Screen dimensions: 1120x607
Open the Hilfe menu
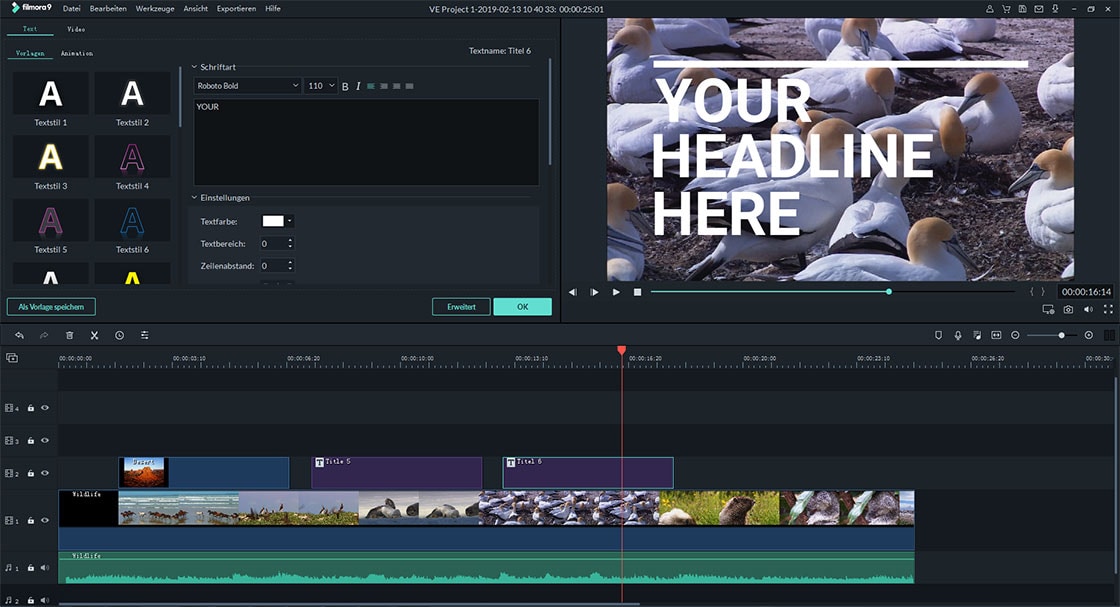pos(273,9)
